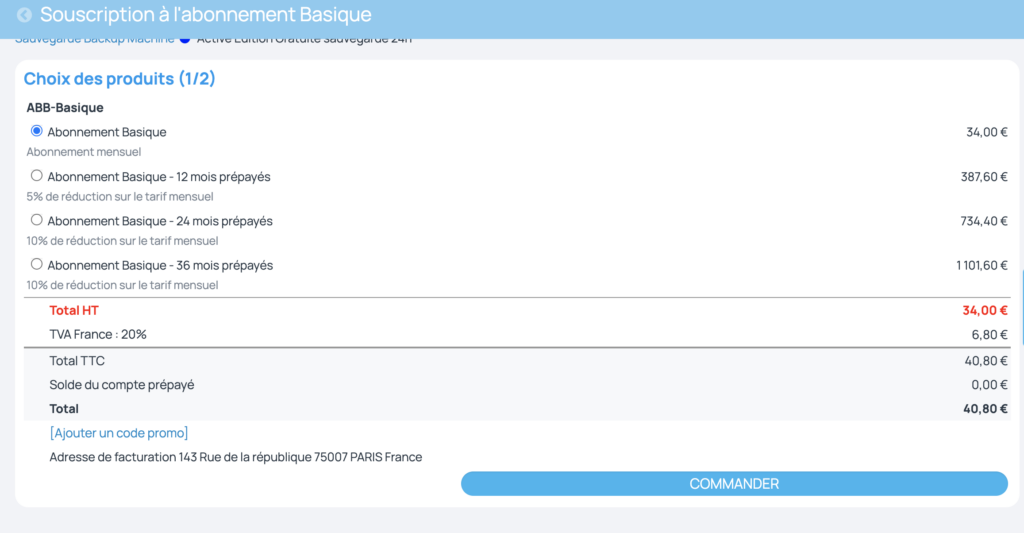Select Abonnement Basique 12 mois prépayés option
This screenshot has width=1024, height=533.
click(37, 176)
